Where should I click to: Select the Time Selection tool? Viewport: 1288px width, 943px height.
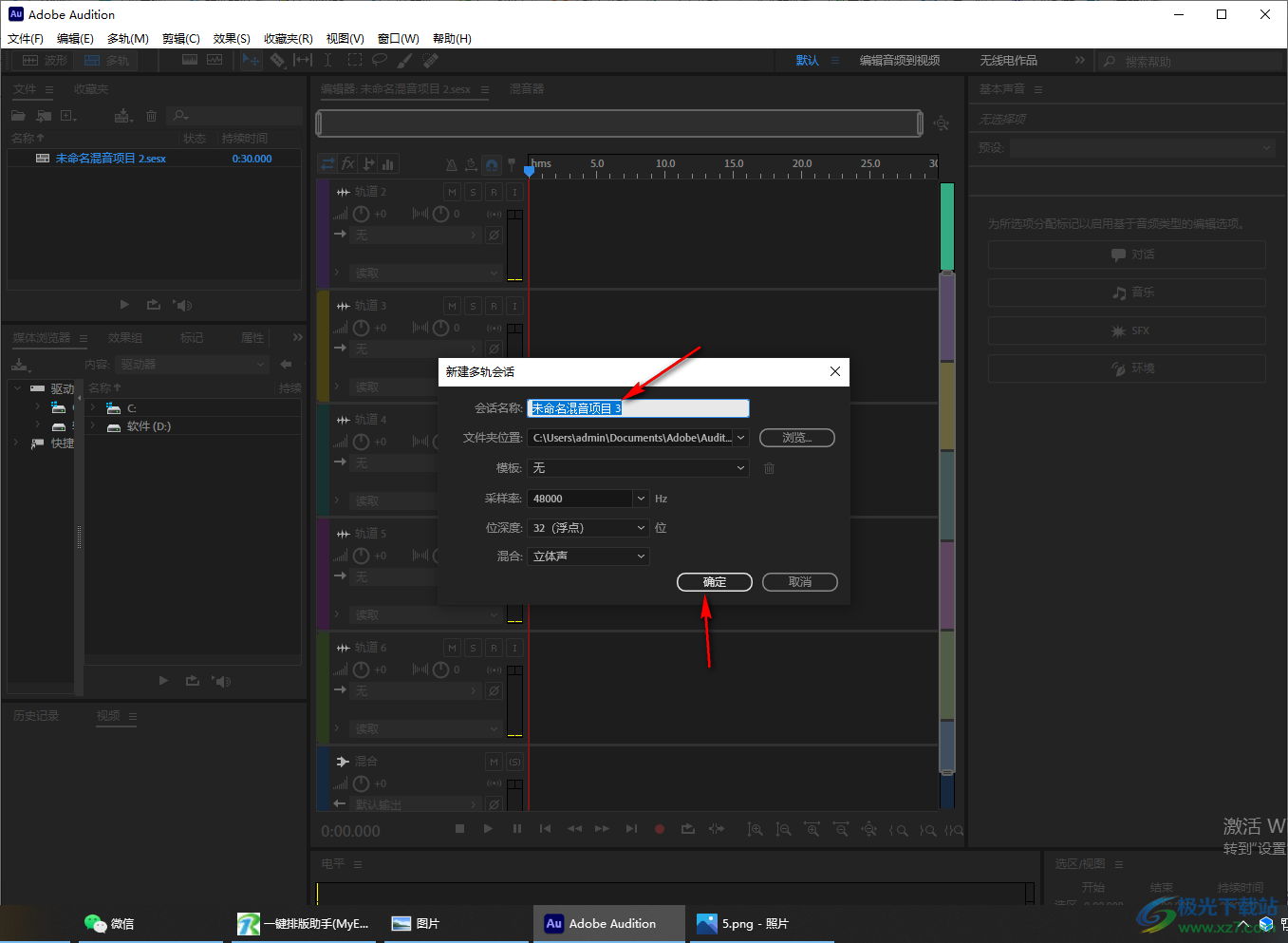[327, 60]
